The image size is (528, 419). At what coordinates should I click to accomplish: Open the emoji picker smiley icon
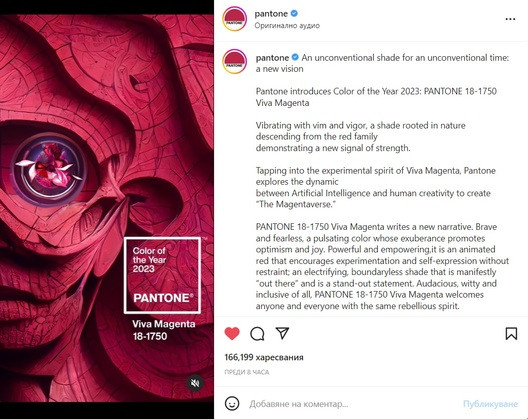pyautogui.click(x=232, y=403)
